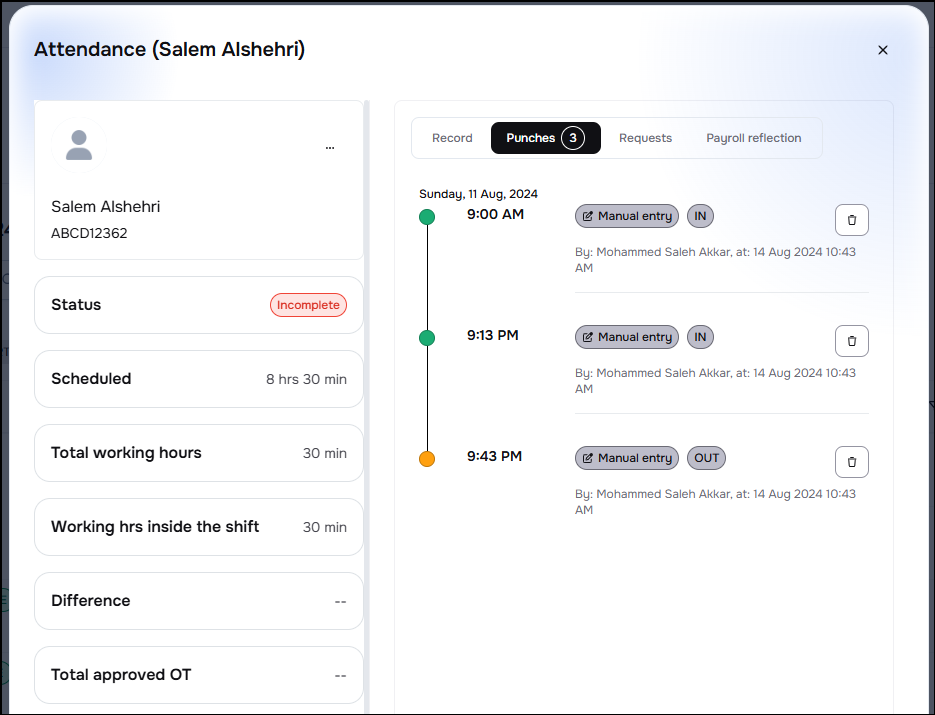Select the Punches tab
Viewport: 935px width, 715px height.
coord(530,138)
